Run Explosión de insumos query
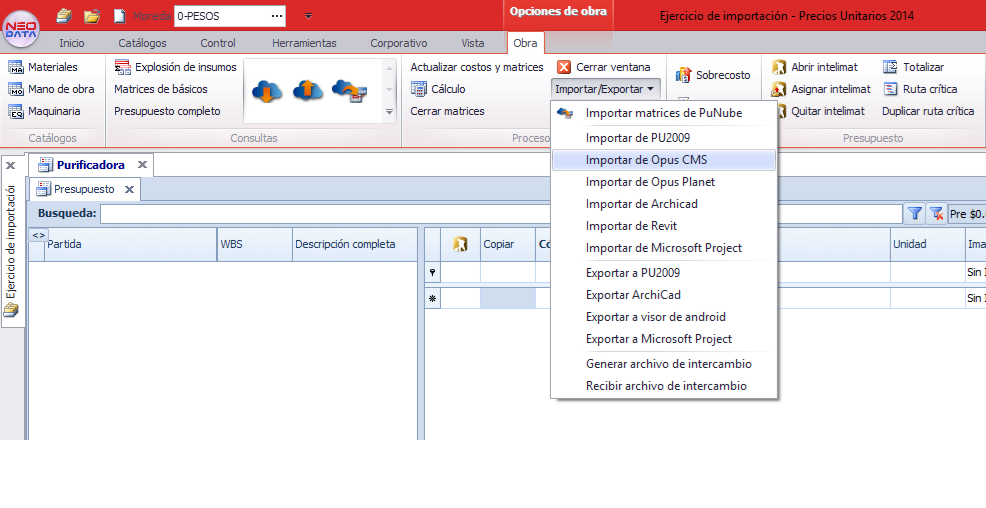 175,67
